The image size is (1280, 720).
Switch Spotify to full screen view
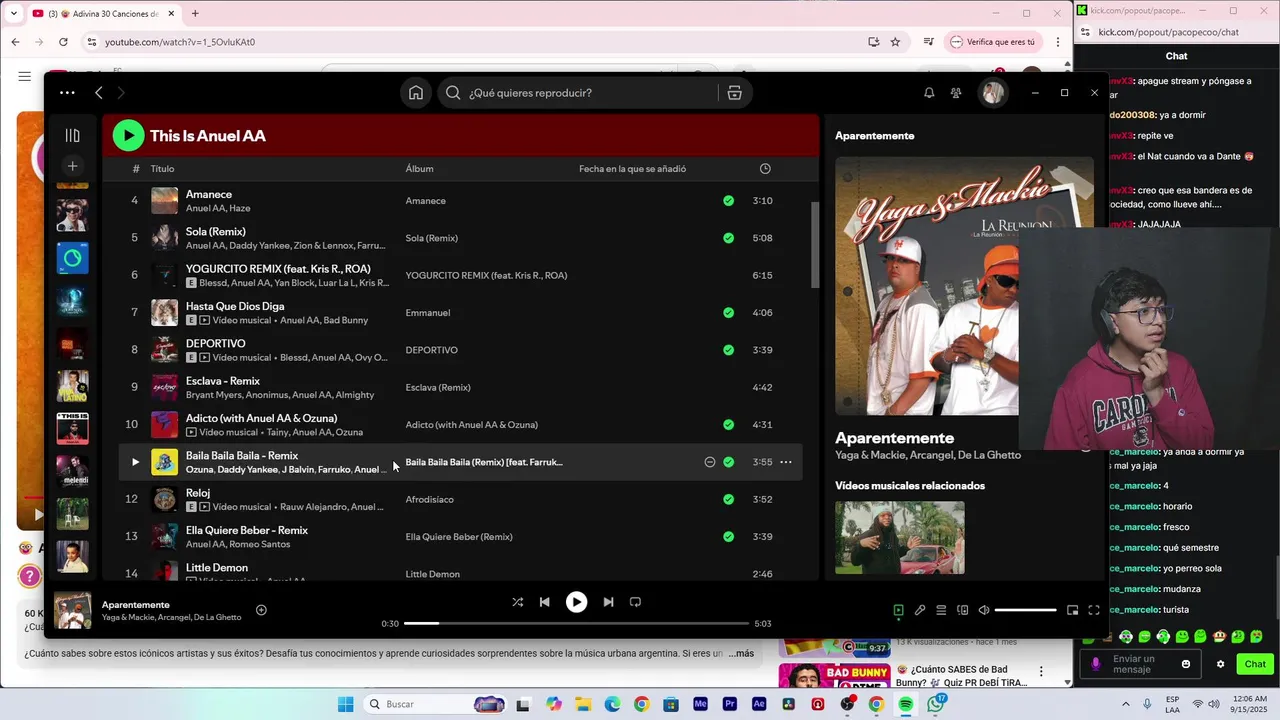tap(1094, 610)
